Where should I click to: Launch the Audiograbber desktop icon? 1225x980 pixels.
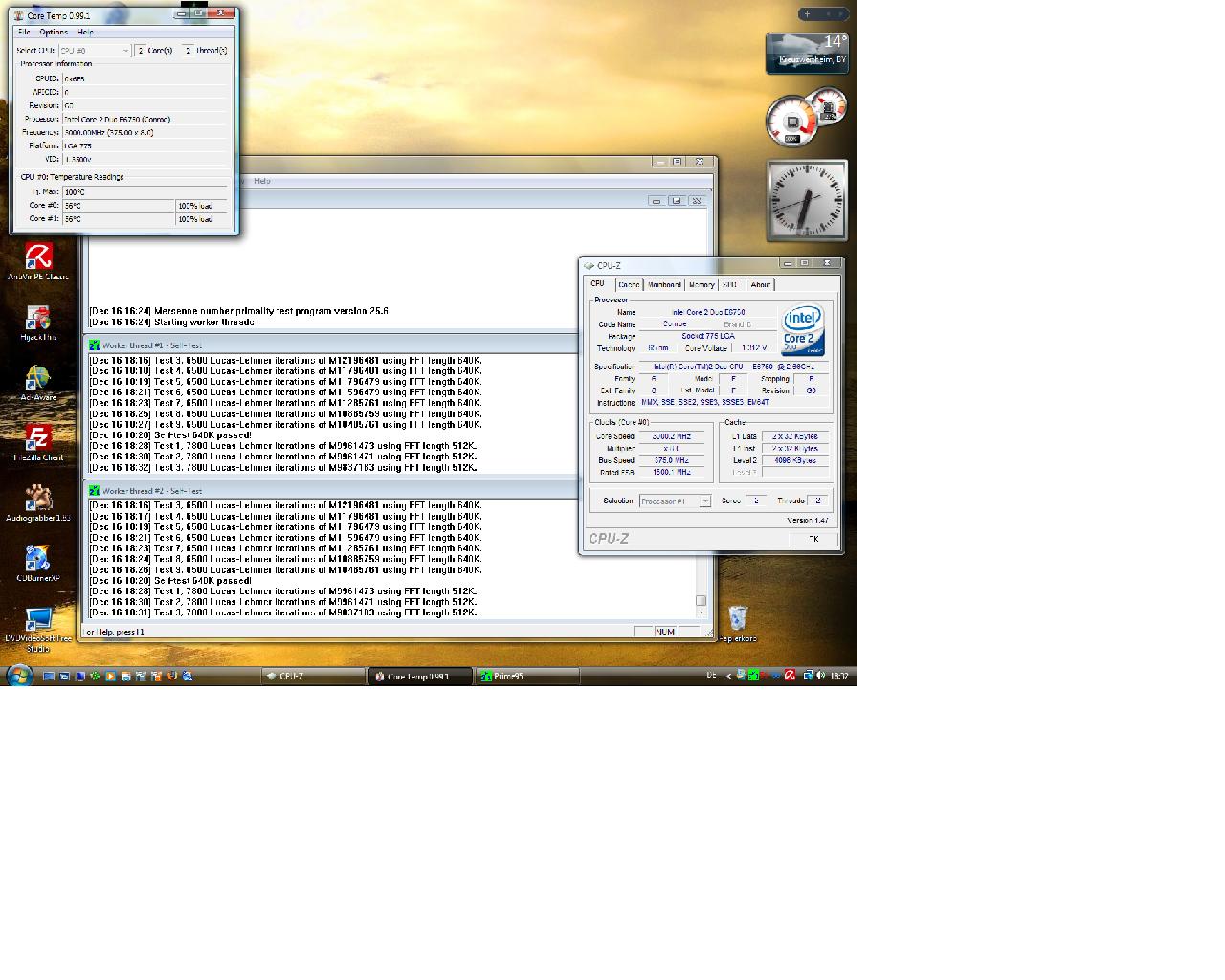38,503
